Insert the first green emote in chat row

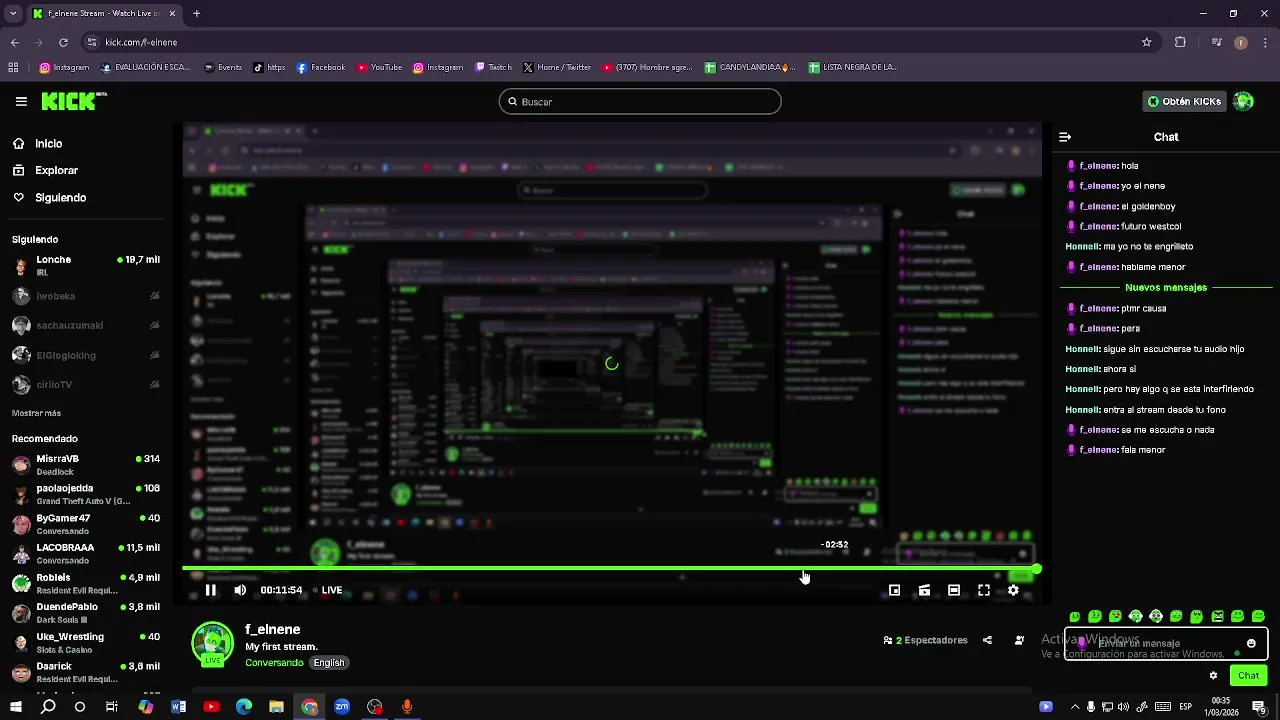(x=1075, y=617)
